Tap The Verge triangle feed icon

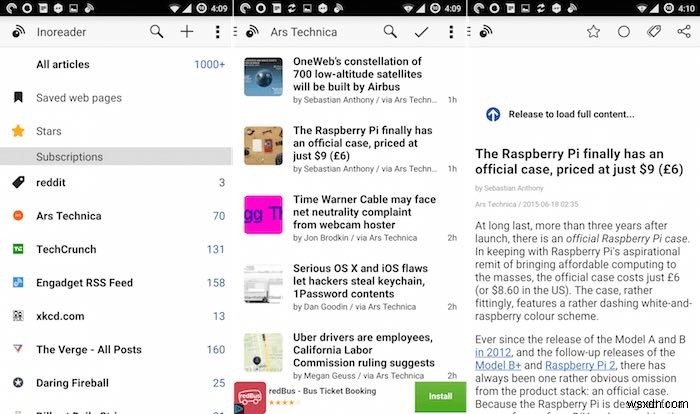tap(18, 349)
